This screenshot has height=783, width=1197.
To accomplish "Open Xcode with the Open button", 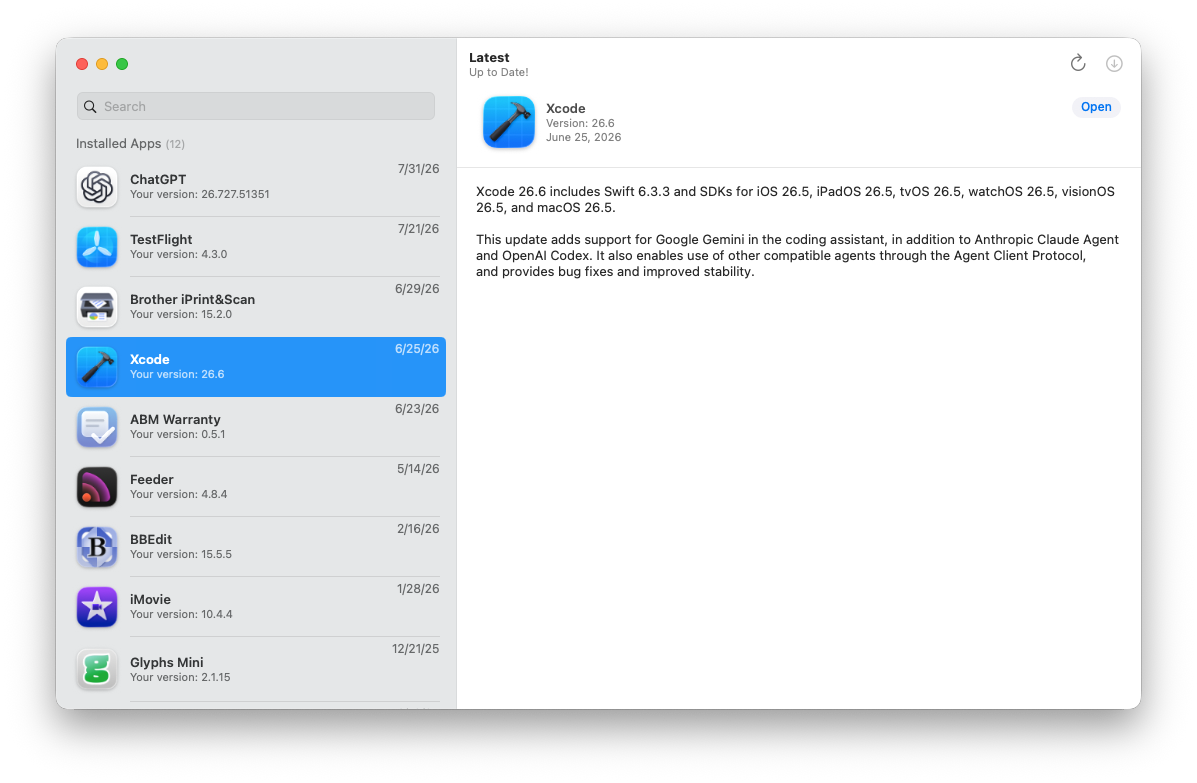I will click(x=1095, y=107).
